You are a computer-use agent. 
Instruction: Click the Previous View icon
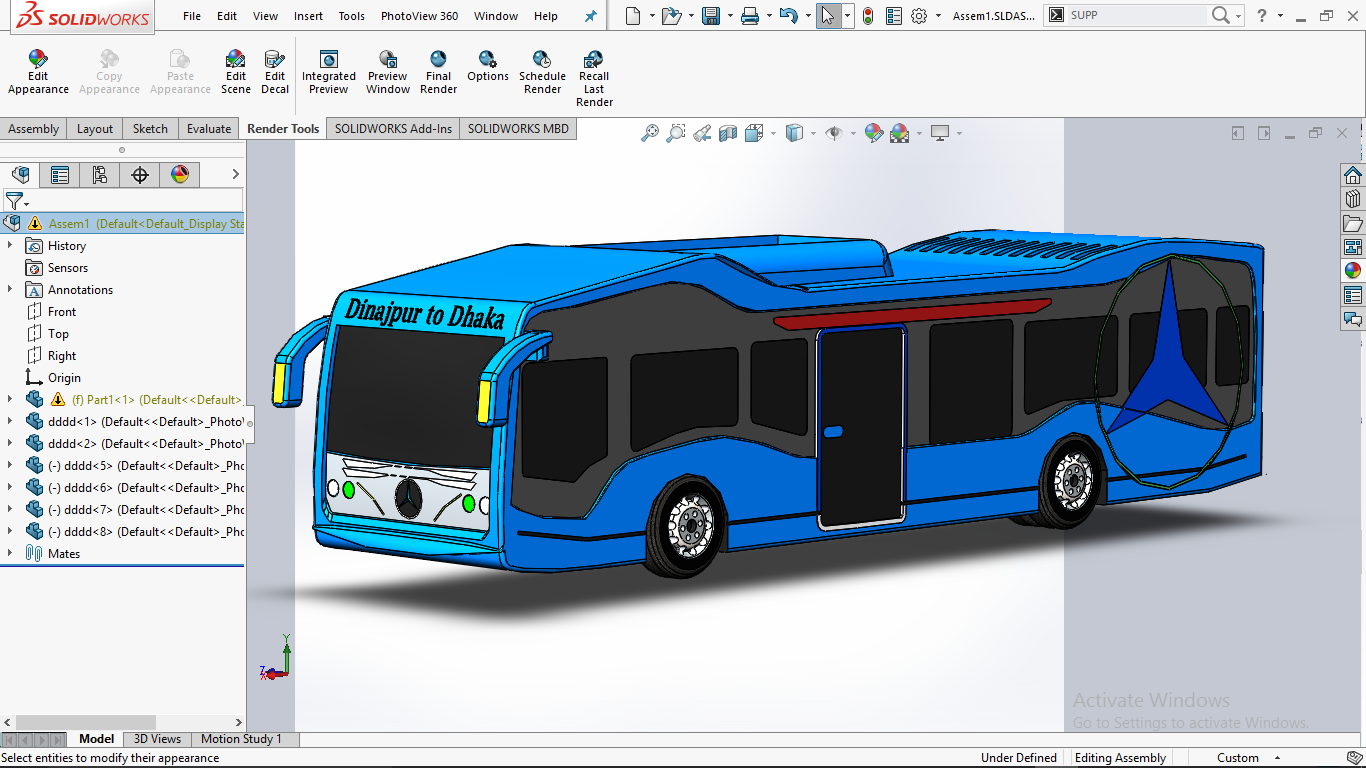[x=702, y=133]
